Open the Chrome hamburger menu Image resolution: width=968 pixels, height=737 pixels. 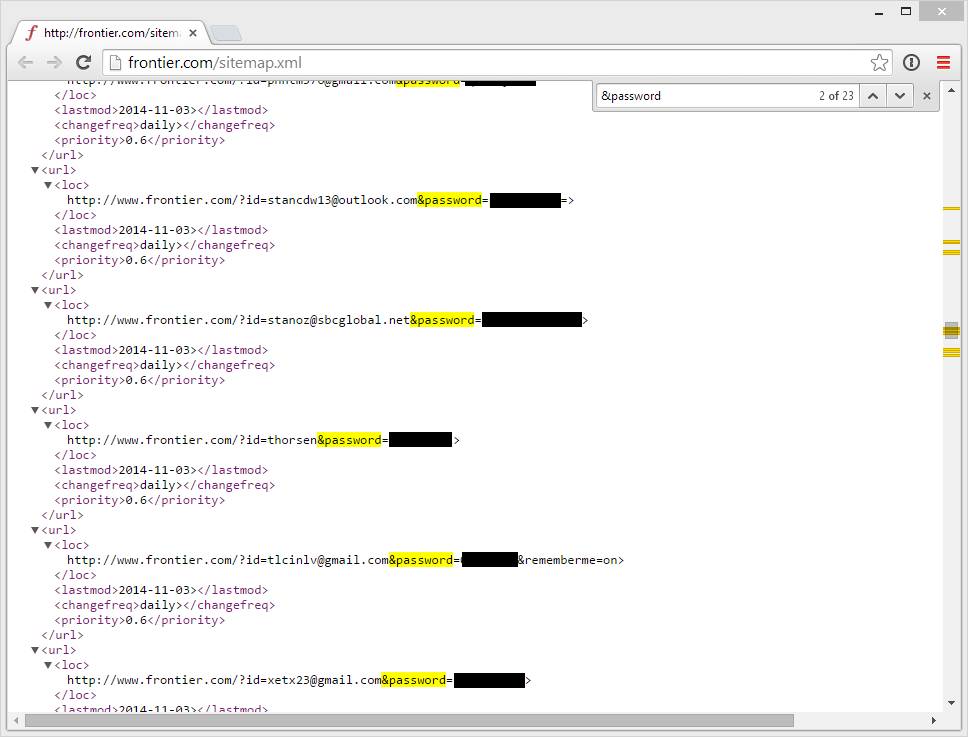pos(943,62)
